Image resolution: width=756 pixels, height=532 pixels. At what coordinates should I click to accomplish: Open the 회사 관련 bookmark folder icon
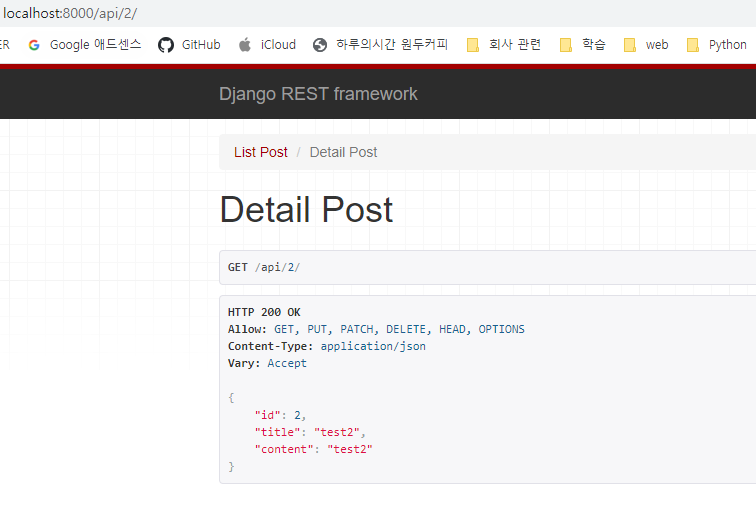click(x=473, y=45)
